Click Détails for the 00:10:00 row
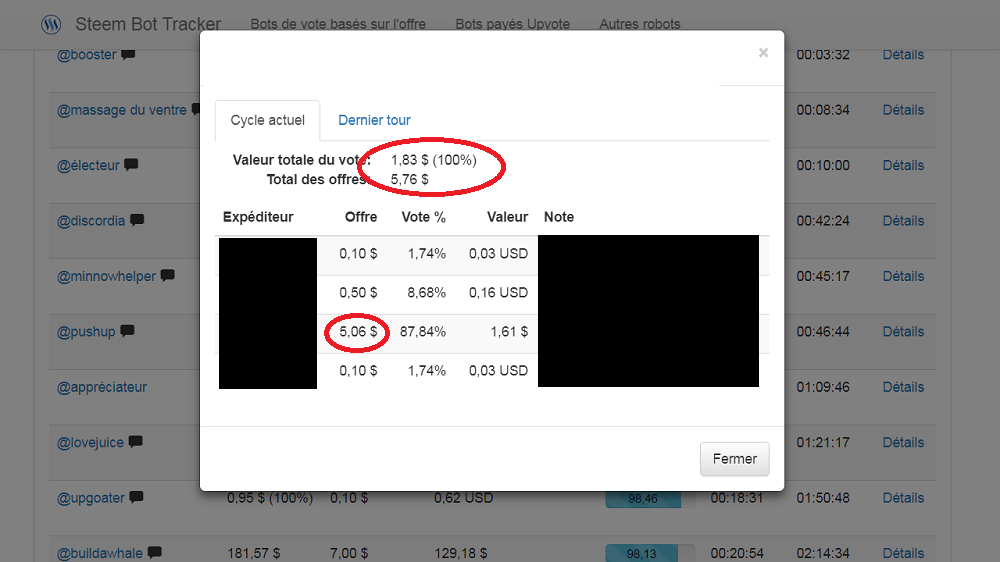Image resolution: width=1000 pixels, height=562 pixels. coord(903,166)
